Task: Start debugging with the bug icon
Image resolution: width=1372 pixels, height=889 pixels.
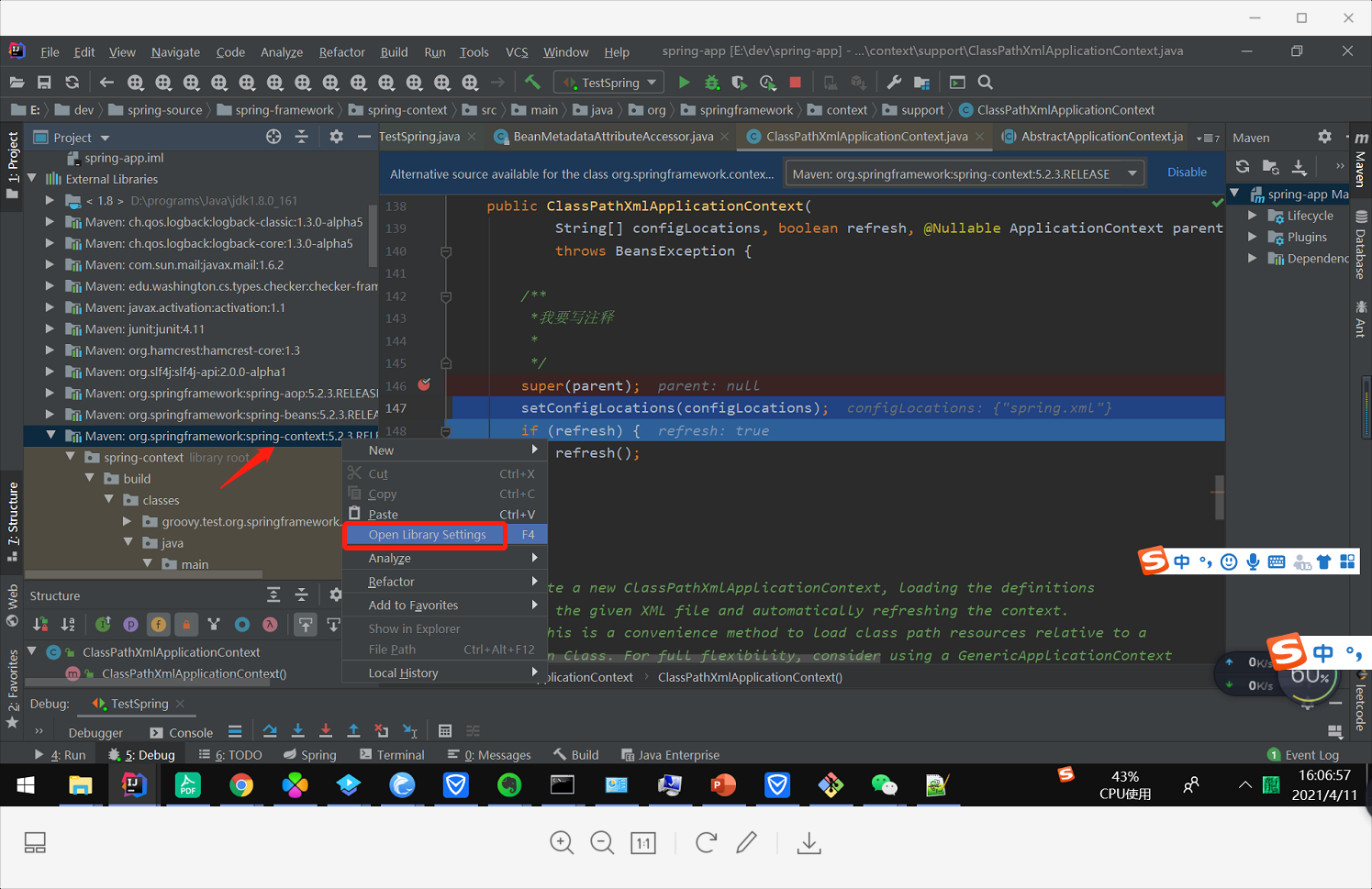Action: (712, 83)
